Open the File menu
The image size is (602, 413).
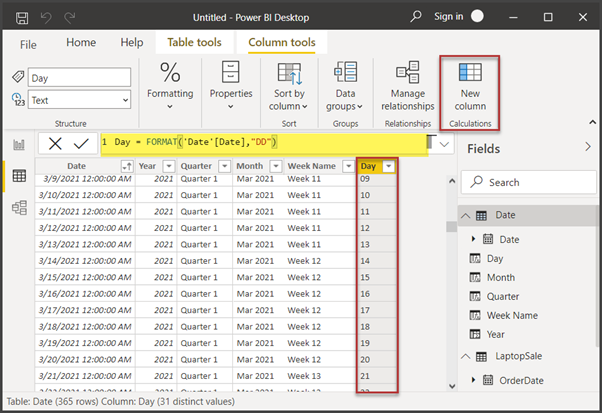(28, 45)
